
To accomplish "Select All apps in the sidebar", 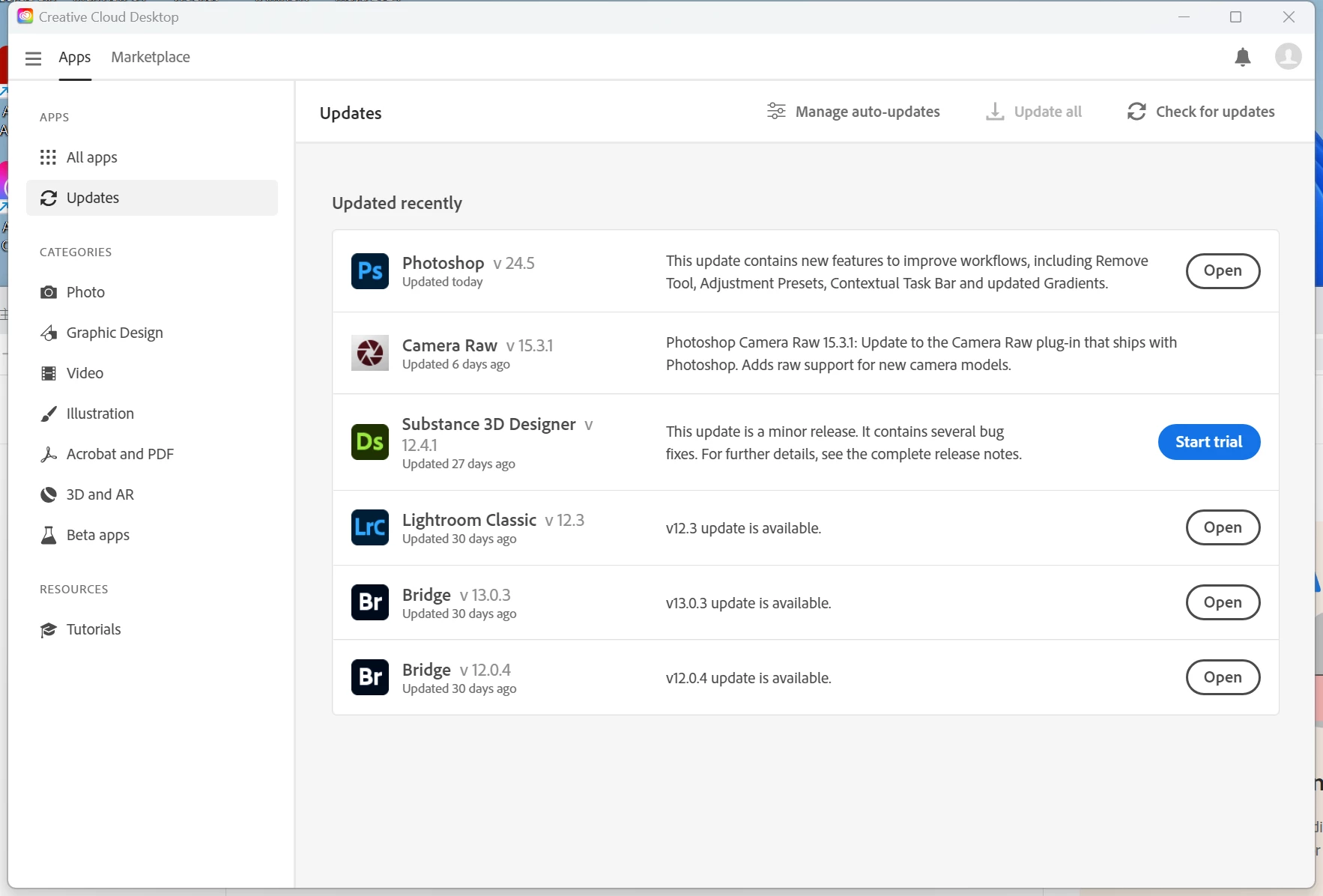I will 152,157.
